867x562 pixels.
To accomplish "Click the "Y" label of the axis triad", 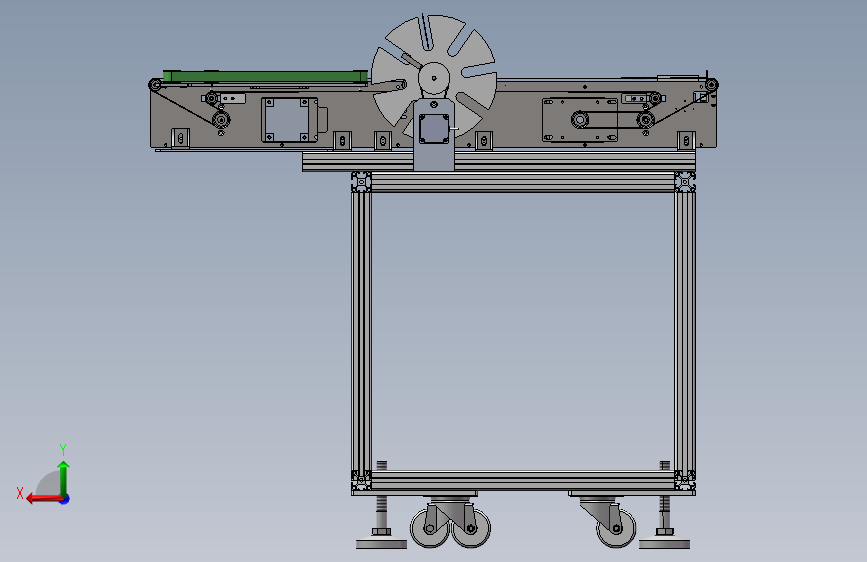I will click(x=63, y=449).
